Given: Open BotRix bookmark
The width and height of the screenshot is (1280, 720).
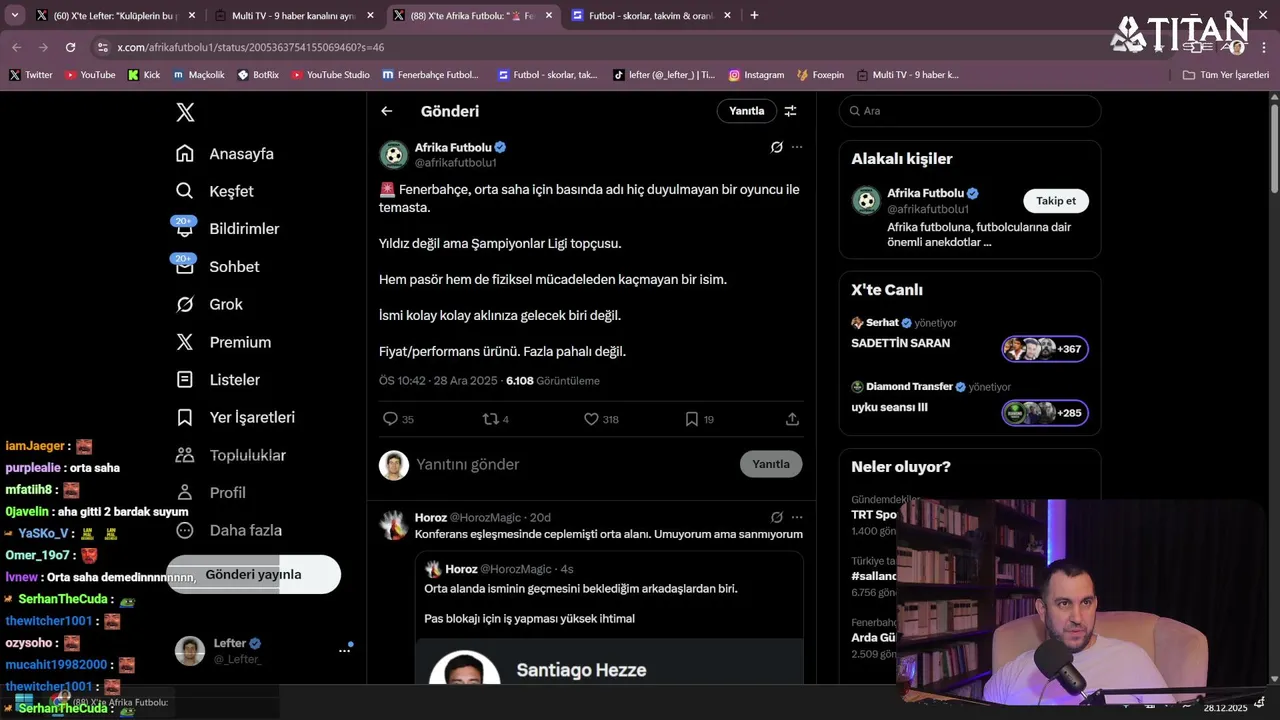Looking at the screenshot, I should pyautogui.click(x=258, y=75).
